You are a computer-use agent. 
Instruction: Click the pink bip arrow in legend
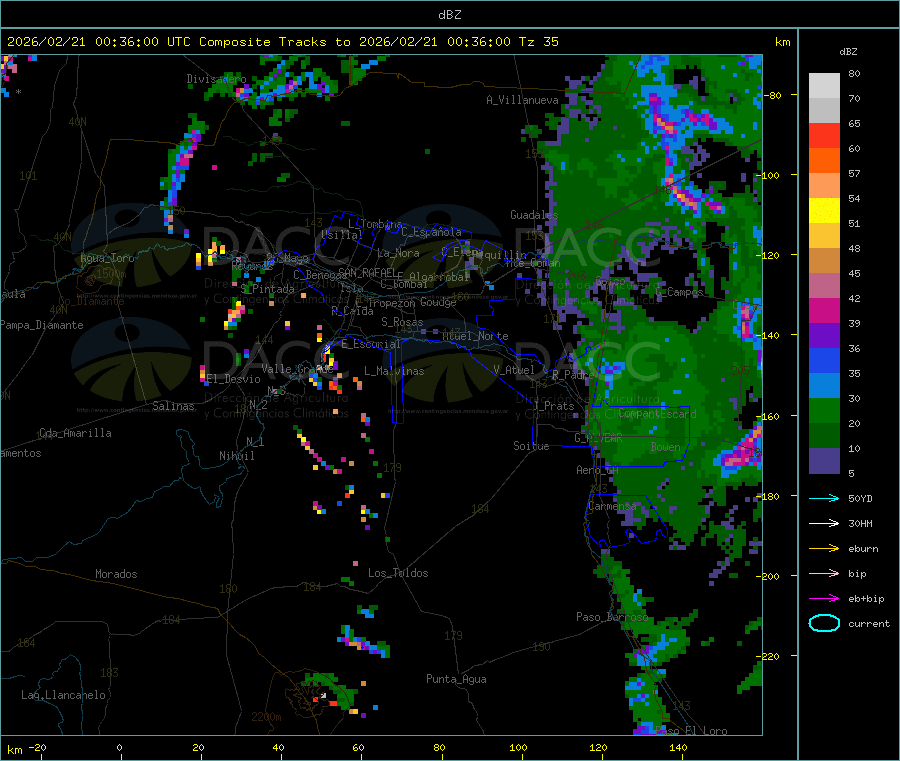pyautogui.click(x=824, y=573)
